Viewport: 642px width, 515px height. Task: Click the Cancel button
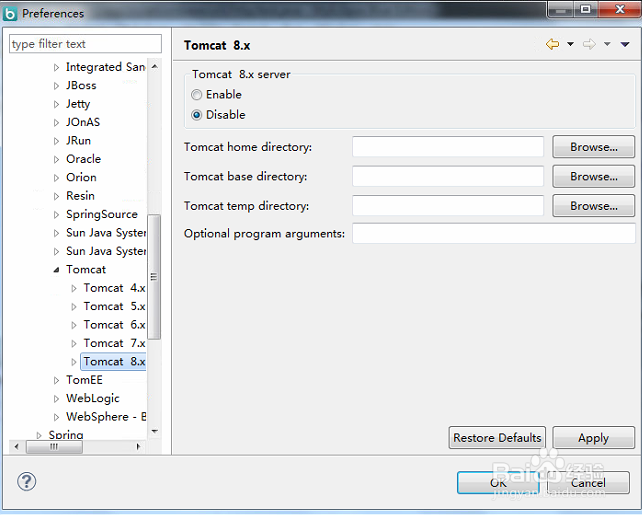pyautogui.click(x=588, y=483)
